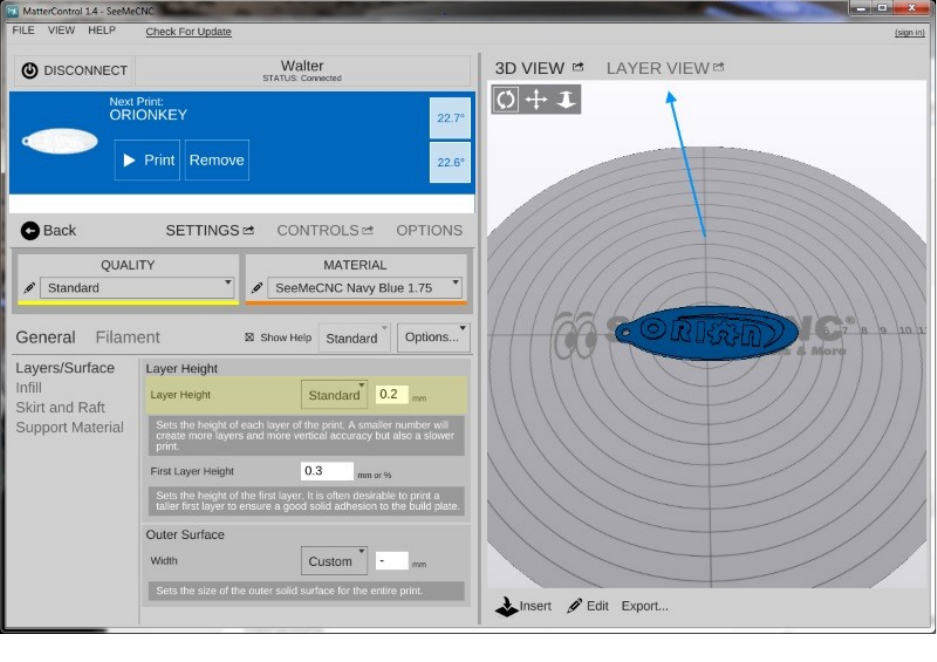Screen dimensions: 937x662
Task: Open the HELP menu
Action: pyautogui.click(x=102, y=30)
